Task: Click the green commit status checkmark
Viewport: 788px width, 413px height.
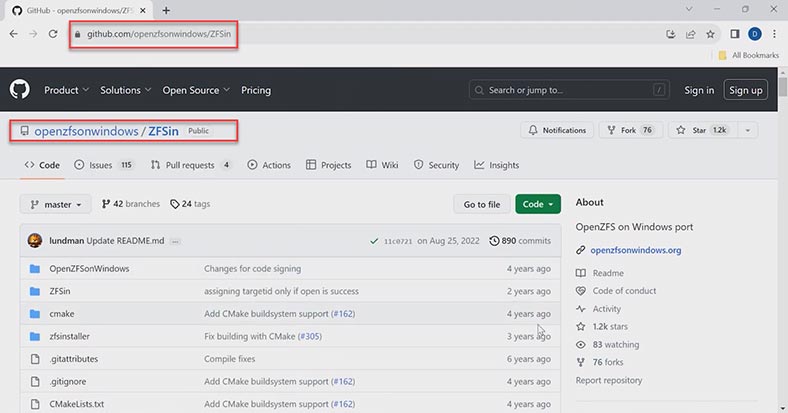Action: tap(374, 241)
